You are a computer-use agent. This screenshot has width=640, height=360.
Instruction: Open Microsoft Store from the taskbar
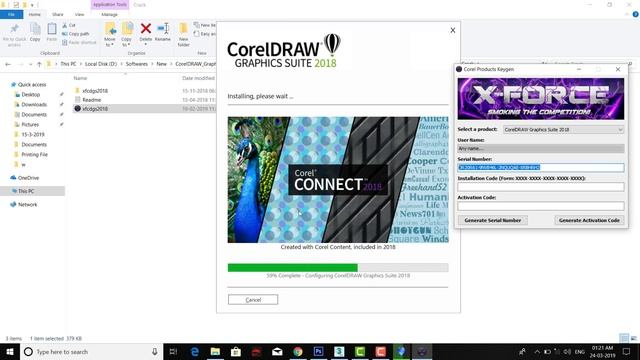tap(236, 351)
